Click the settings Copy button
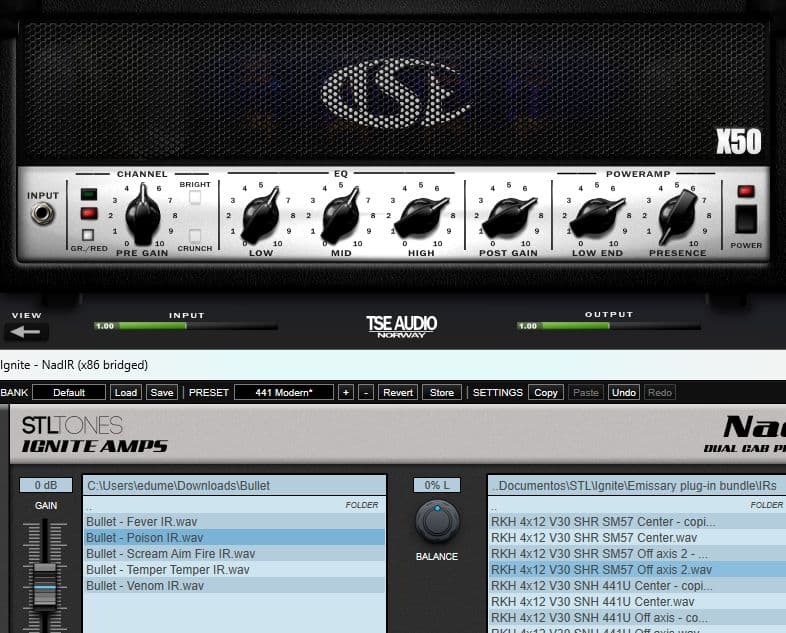Viewport: 786px width, 633px height. point(546,392)
